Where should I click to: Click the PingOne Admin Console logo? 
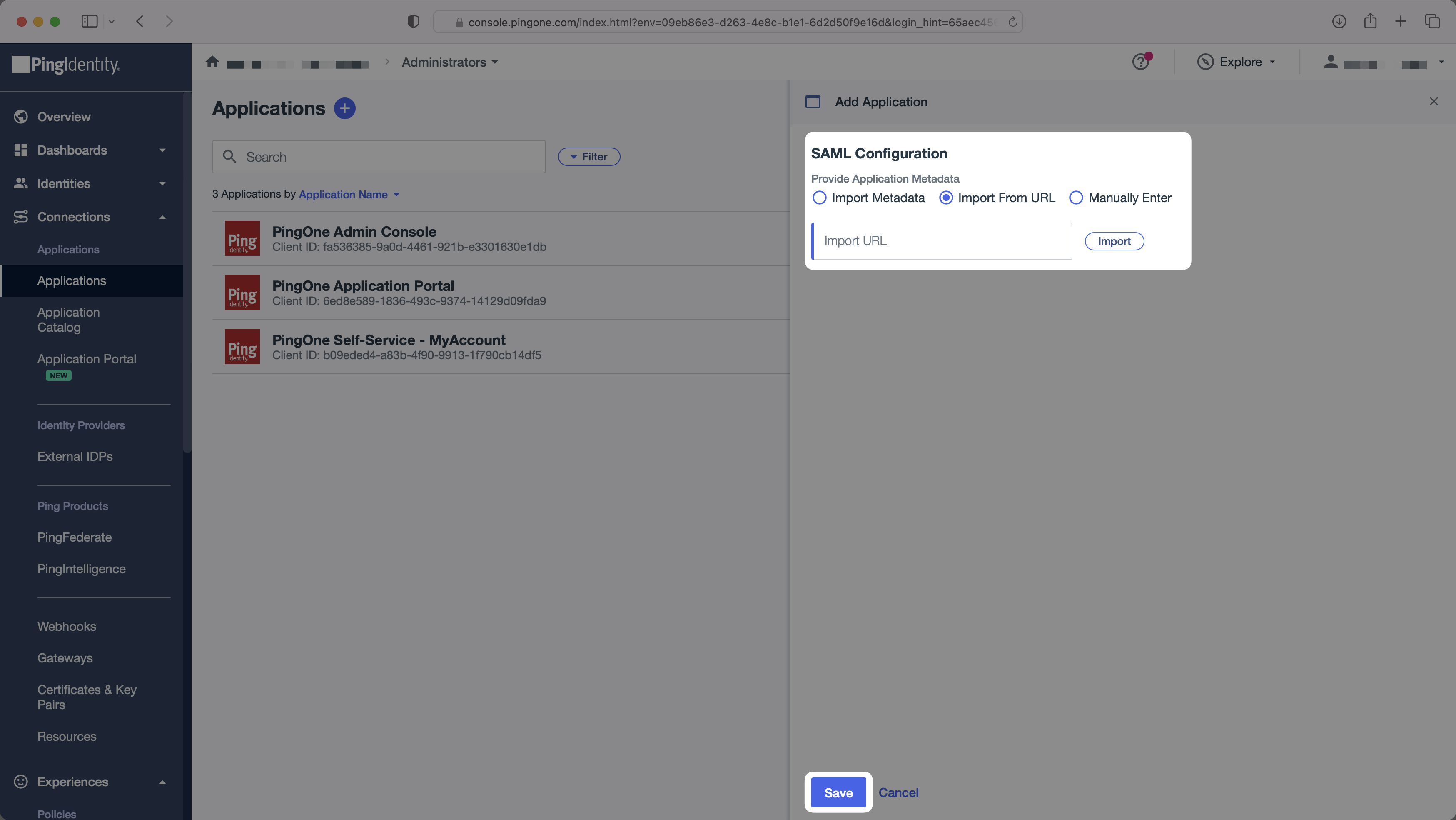pos(242,238)
